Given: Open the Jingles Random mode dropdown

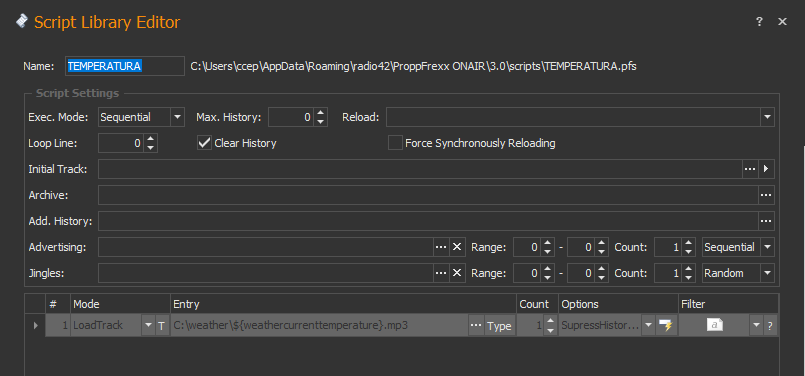Looking at the screenshot, I should 767,273.
